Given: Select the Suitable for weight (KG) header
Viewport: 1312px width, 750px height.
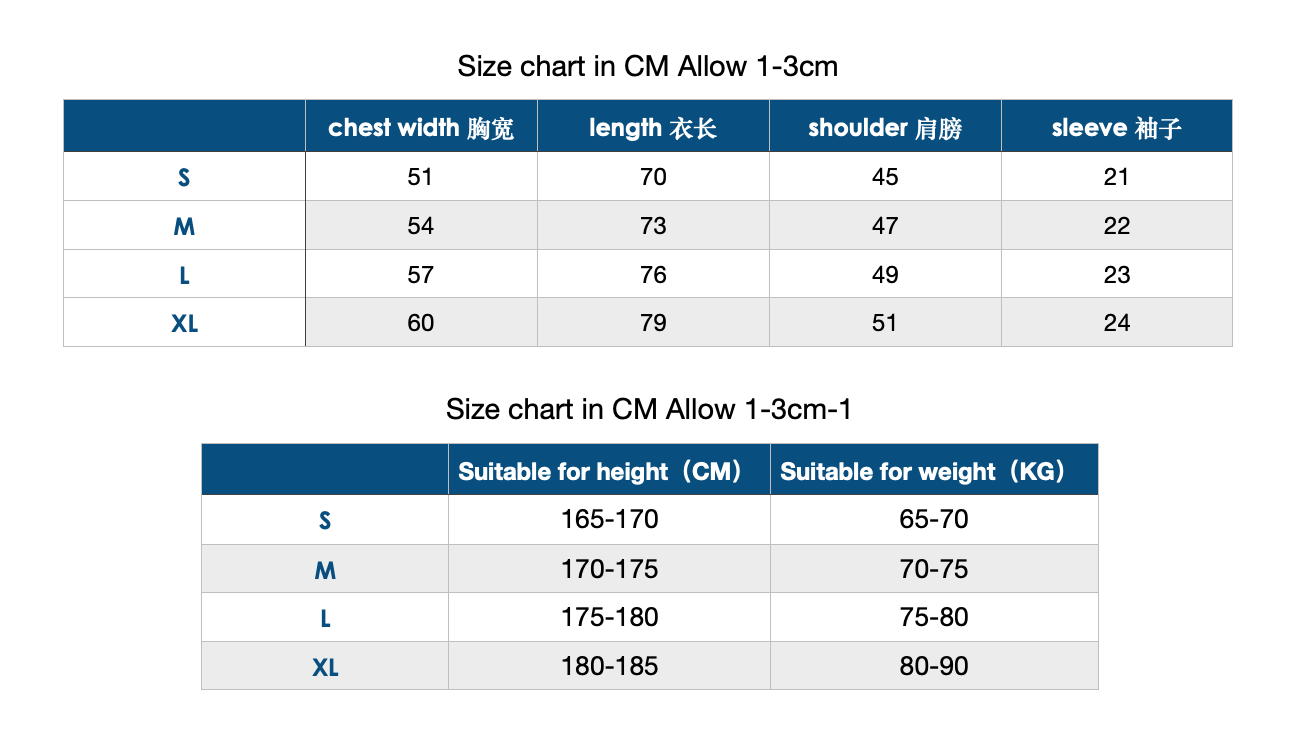Looking at the screenshot, I should (934, 470).
